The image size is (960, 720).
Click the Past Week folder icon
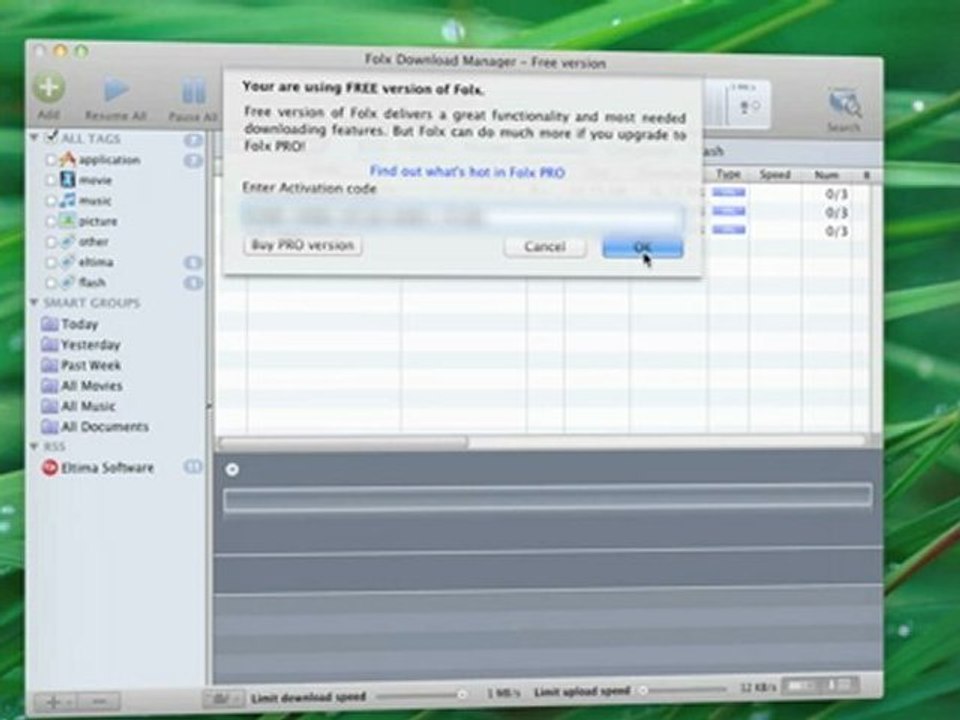[50, 365]
